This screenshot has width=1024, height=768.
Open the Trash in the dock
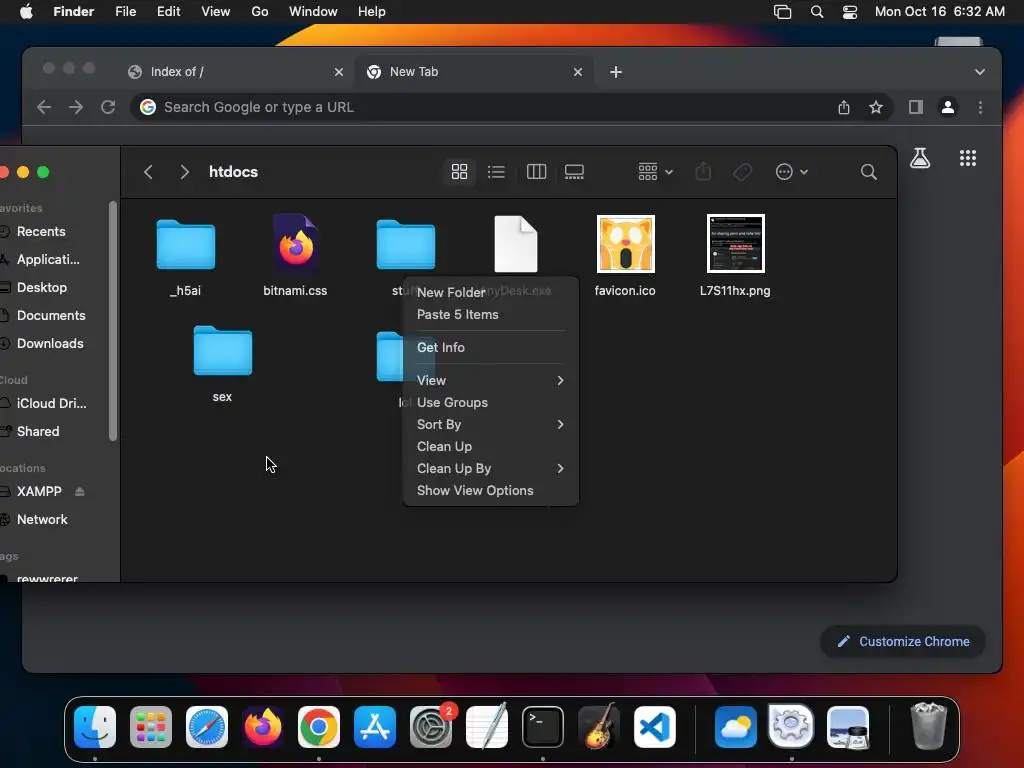[928, 726]
